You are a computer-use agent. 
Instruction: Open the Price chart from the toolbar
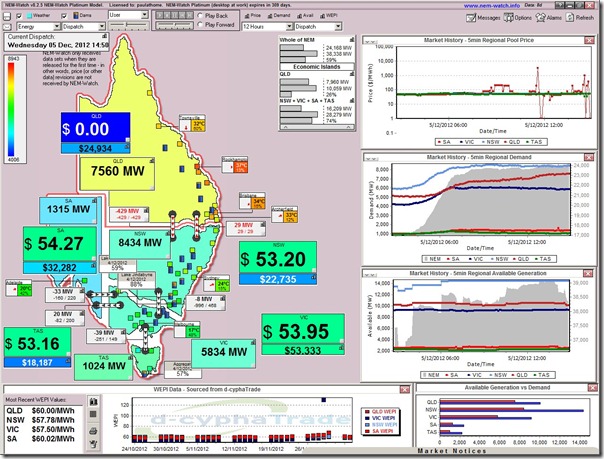pos(253,15)
